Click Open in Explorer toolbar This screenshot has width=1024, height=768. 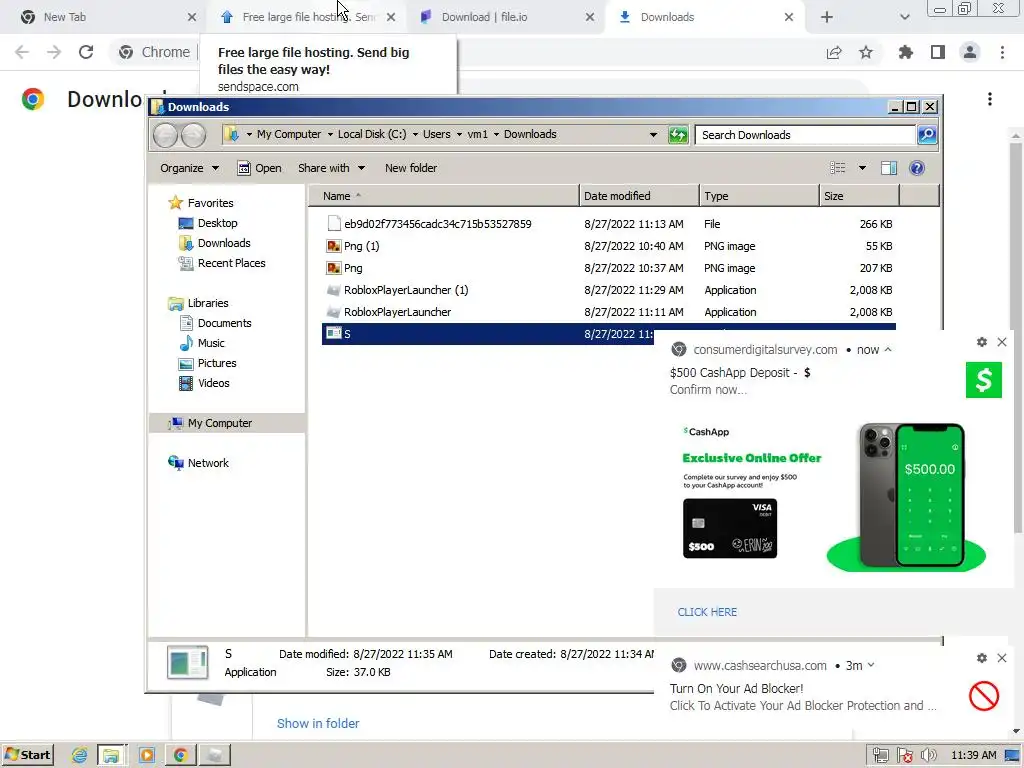point(259,168)
